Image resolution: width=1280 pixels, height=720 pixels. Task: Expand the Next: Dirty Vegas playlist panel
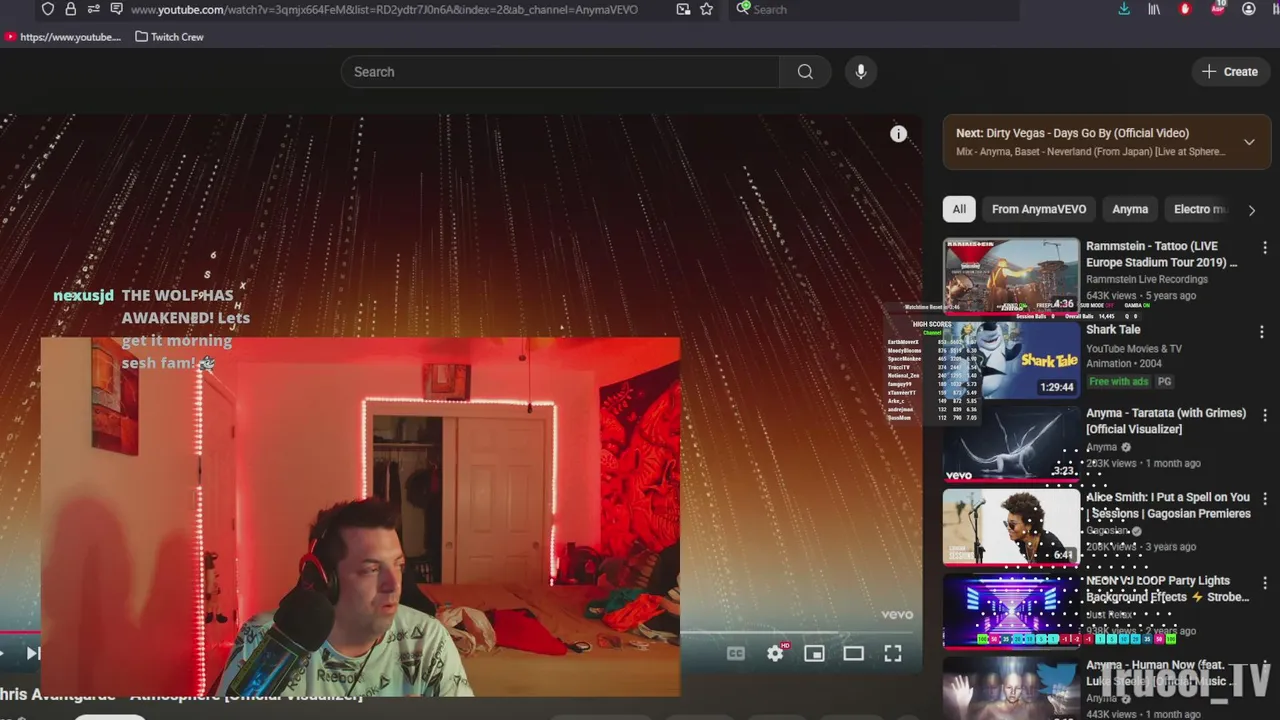(x=1249, y=142)
